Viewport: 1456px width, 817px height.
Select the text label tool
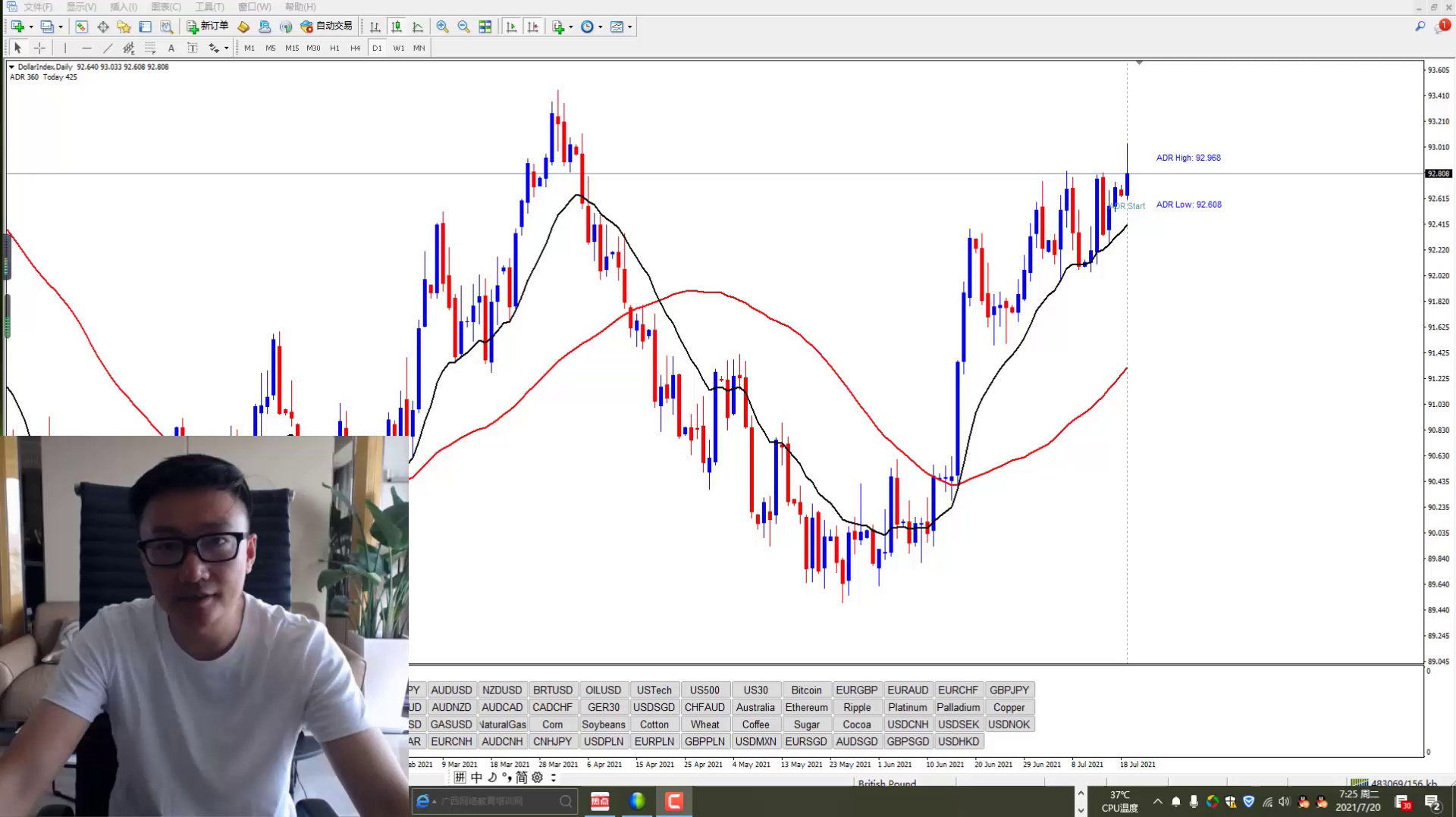193,48
